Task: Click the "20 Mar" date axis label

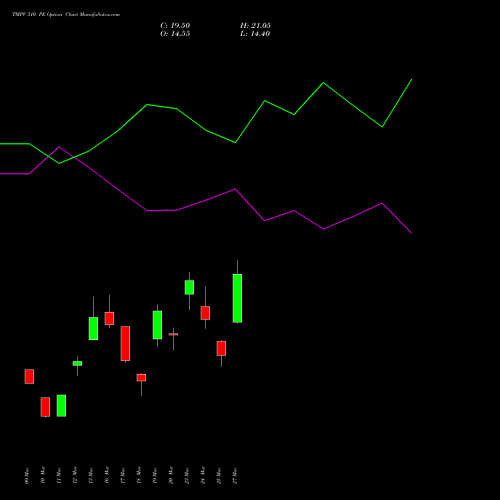Action: click(x=171, y=476)
